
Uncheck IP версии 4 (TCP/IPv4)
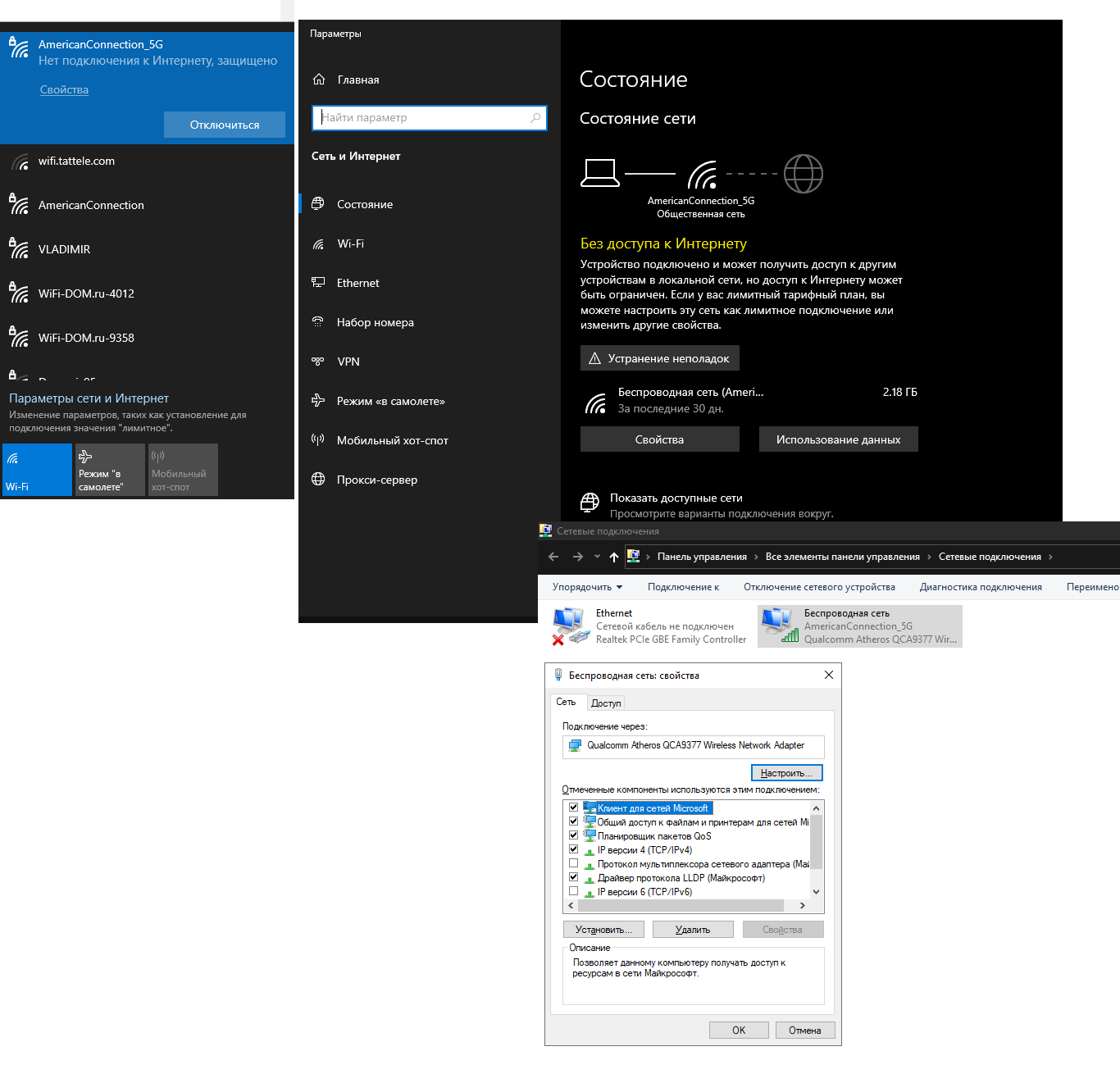(573, 849)
